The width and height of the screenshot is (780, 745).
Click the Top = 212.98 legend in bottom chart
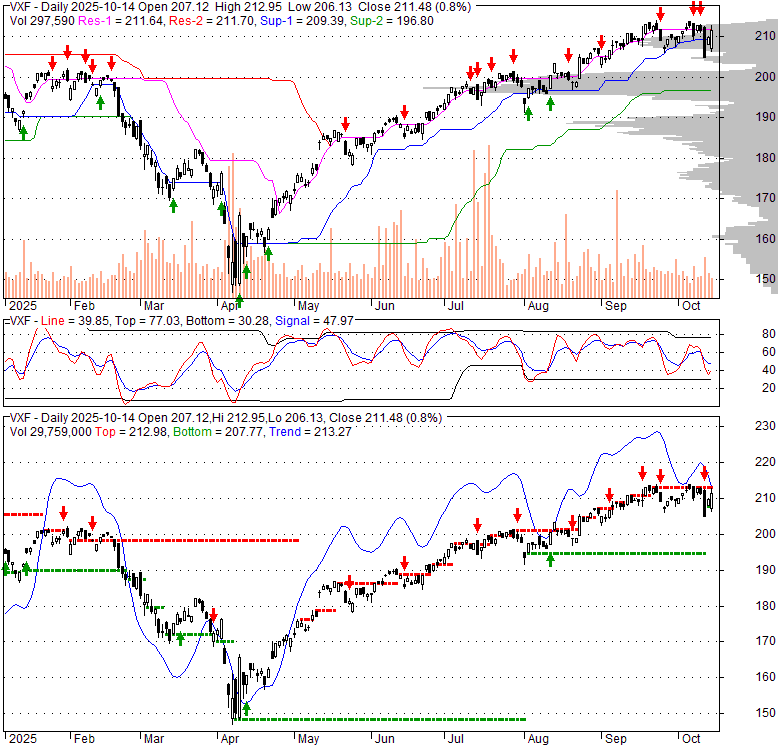pos(130,432)
